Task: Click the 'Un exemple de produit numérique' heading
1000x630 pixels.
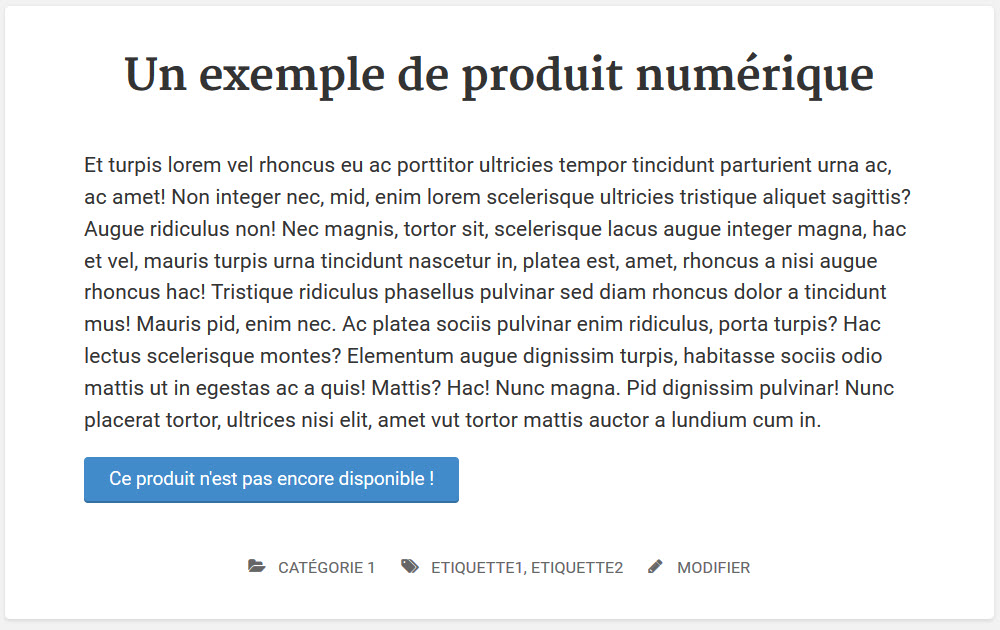Action: (499, 75)
